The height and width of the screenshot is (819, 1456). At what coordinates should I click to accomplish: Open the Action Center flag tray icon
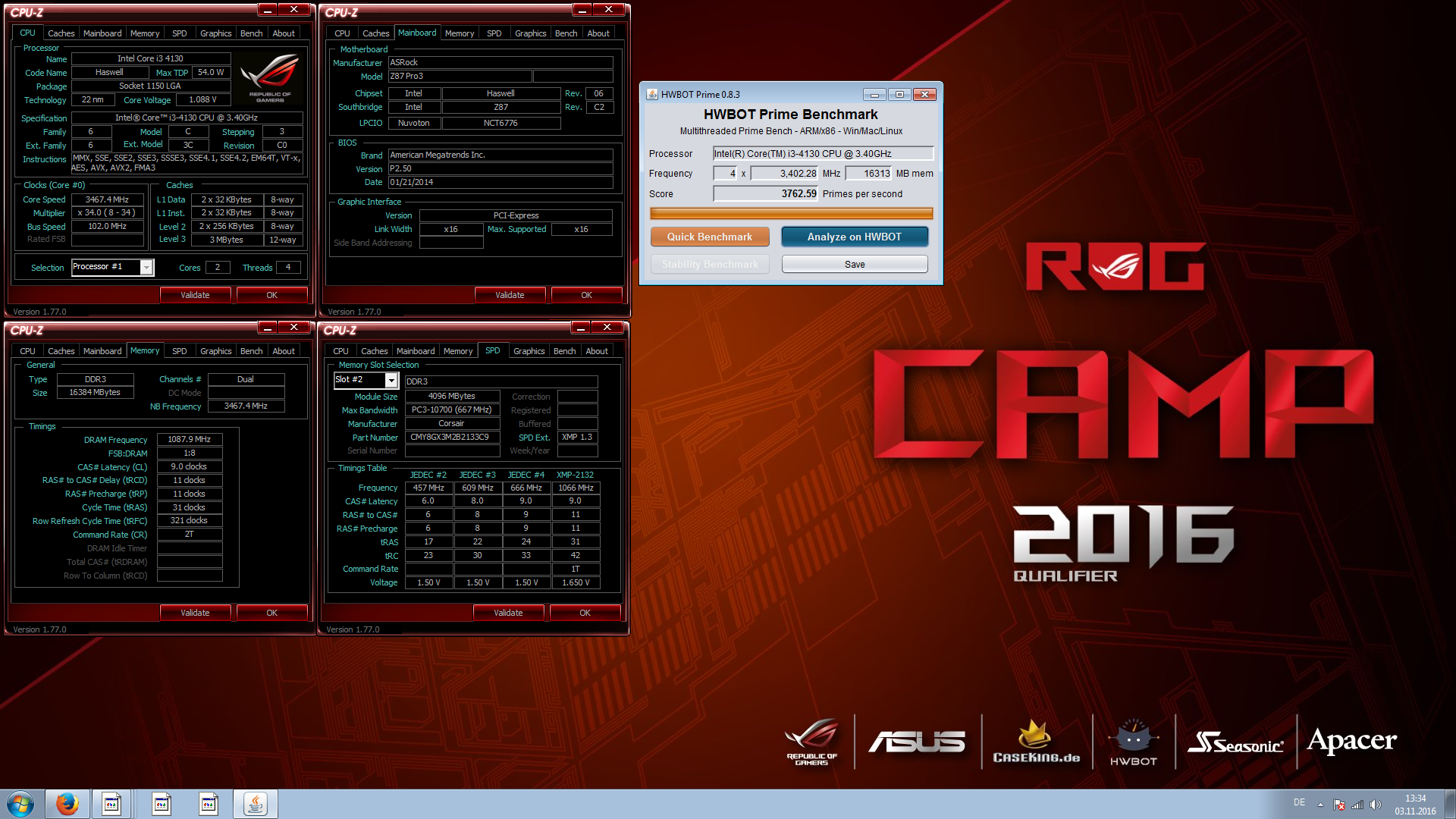1339,805
